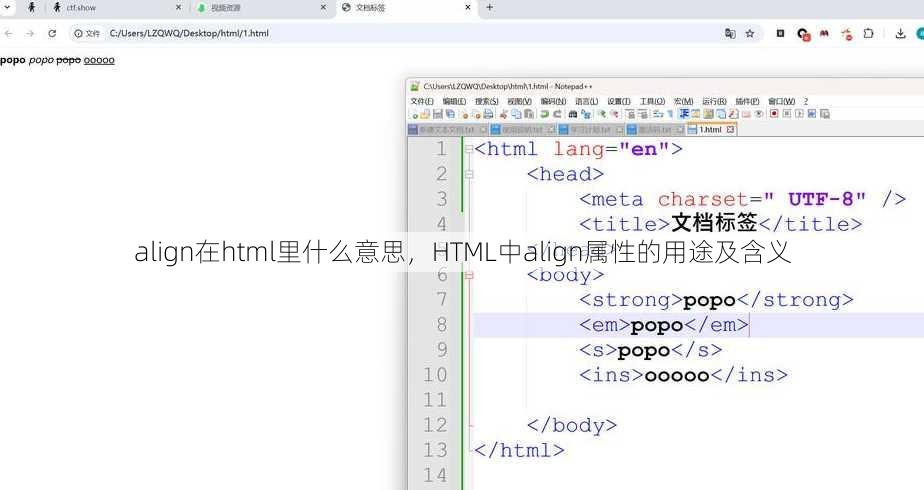Open the 宏(M) menu in Notepad++
924x490 pixels.
tap(684, 101)
